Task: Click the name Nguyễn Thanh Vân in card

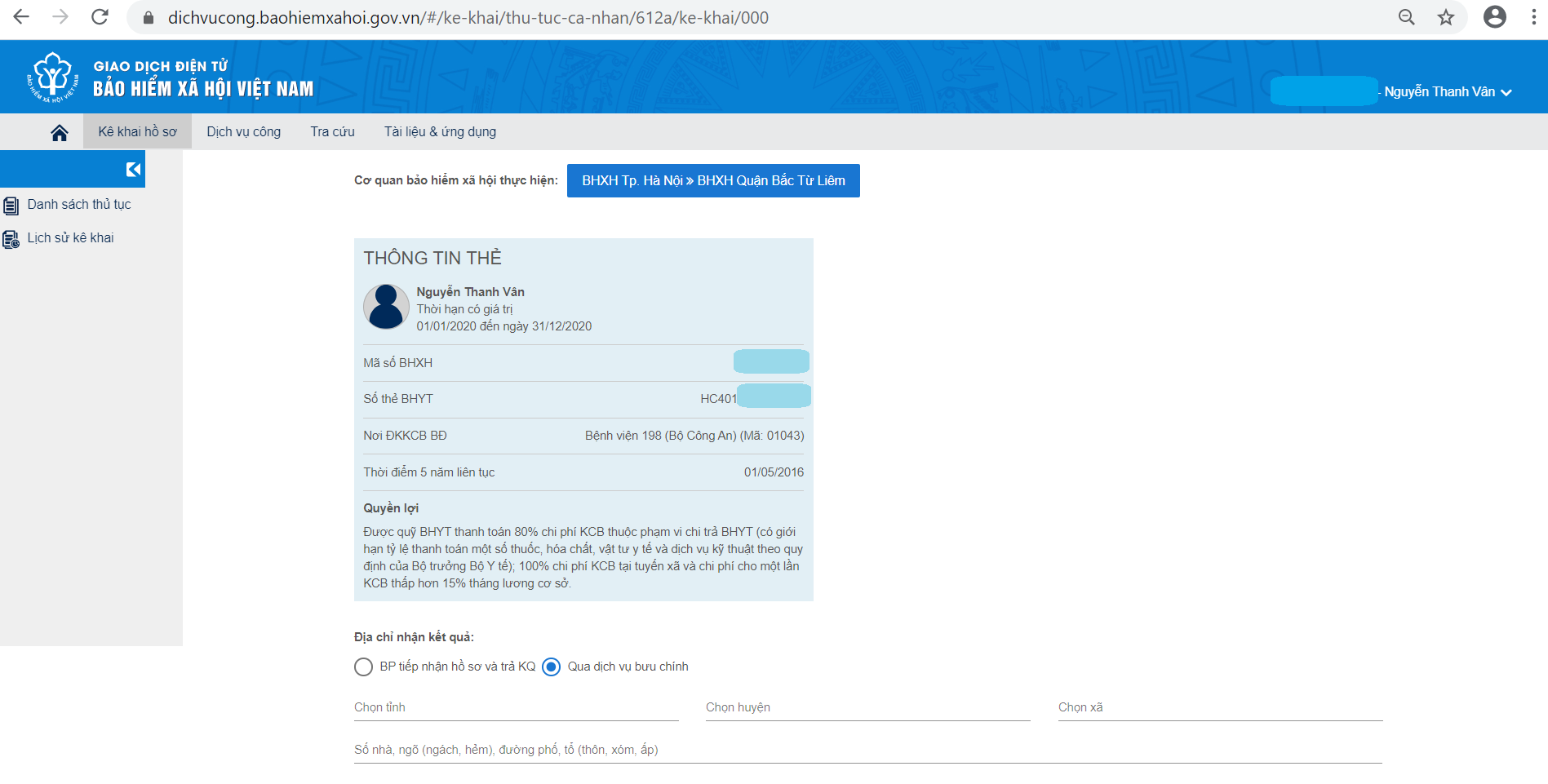Action: pos(471,292)
